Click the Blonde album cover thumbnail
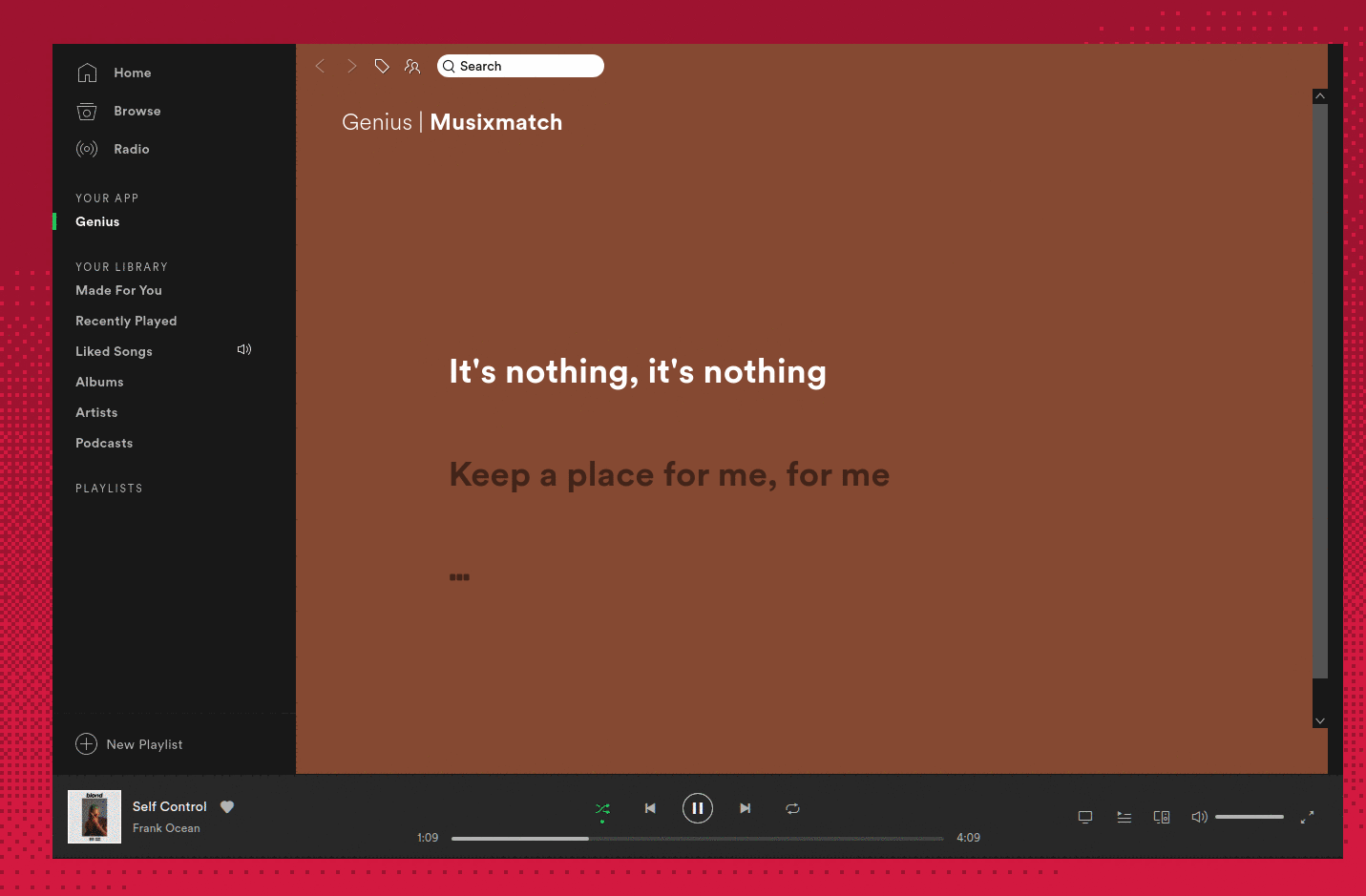Screen dimensions: 1366x896 pos(95,817)
